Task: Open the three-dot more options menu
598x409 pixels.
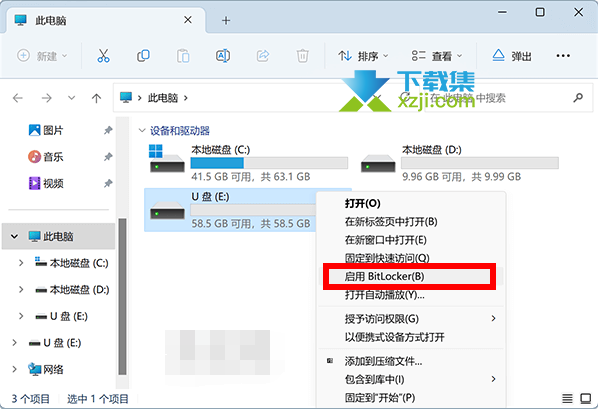Action: pyautogui.click(x=563, y=56)
